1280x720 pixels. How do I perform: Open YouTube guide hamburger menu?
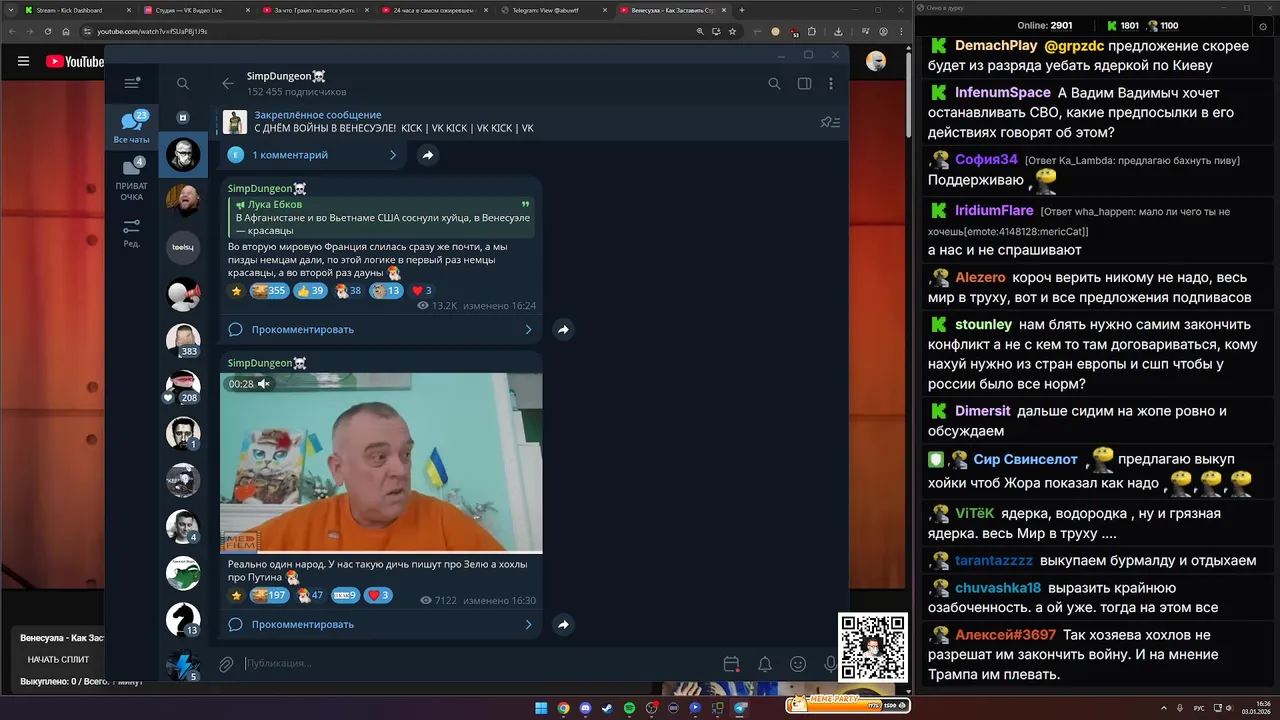coord(23,61)
